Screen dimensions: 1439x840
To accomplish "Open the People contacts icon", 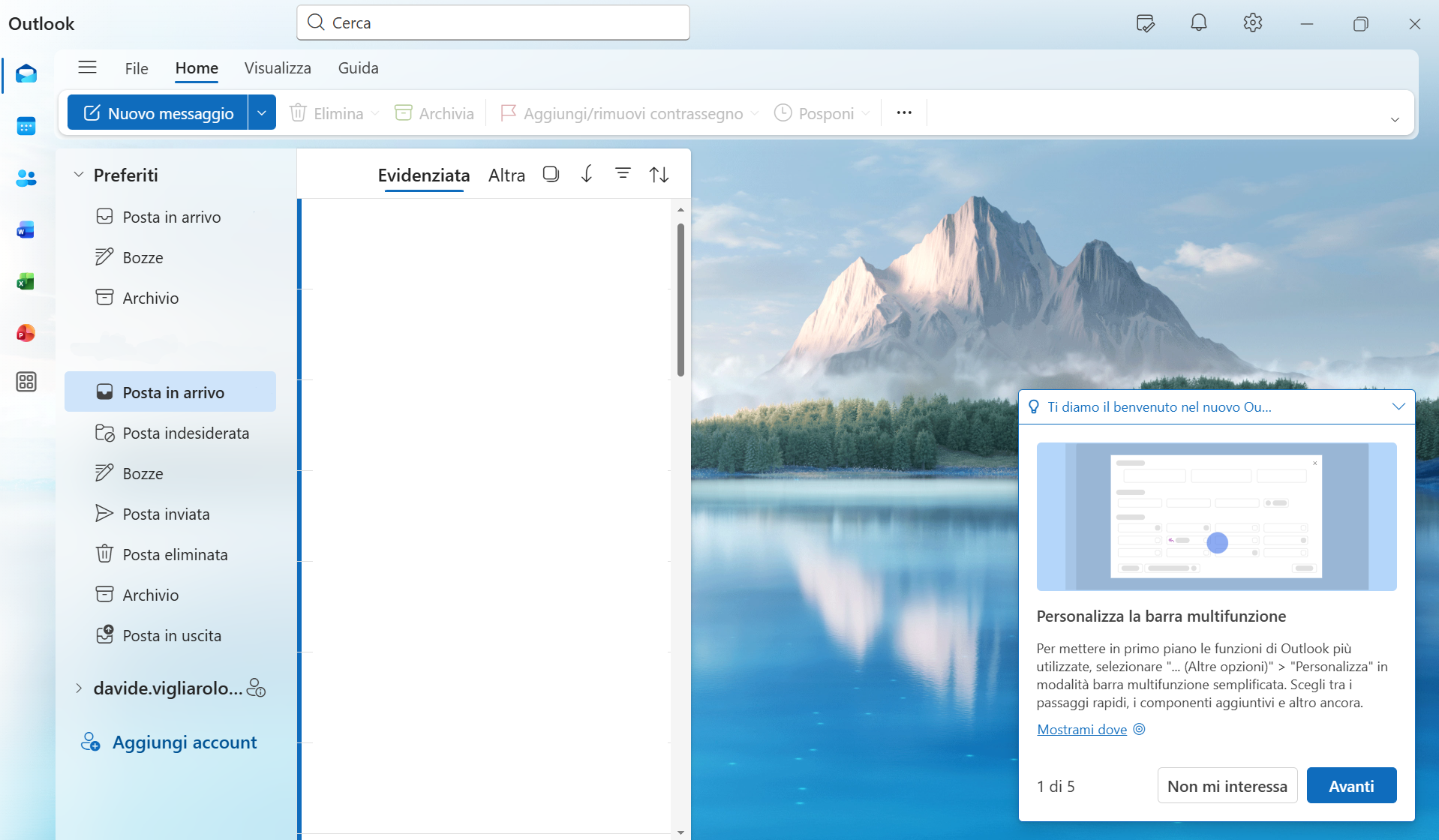I will [x=26, y=178].
